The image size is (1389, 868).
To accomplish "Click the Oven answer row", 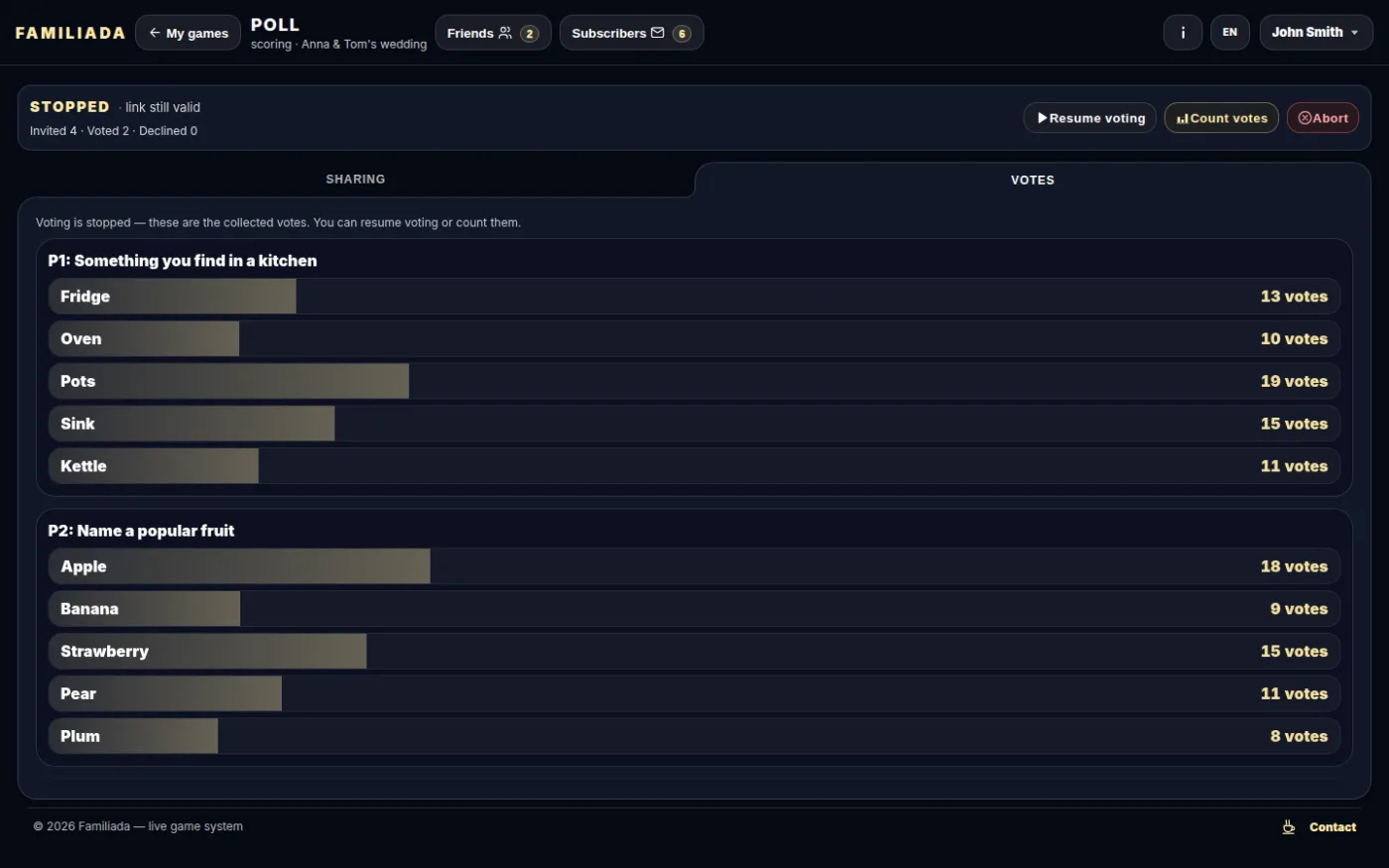I will 694,339.
